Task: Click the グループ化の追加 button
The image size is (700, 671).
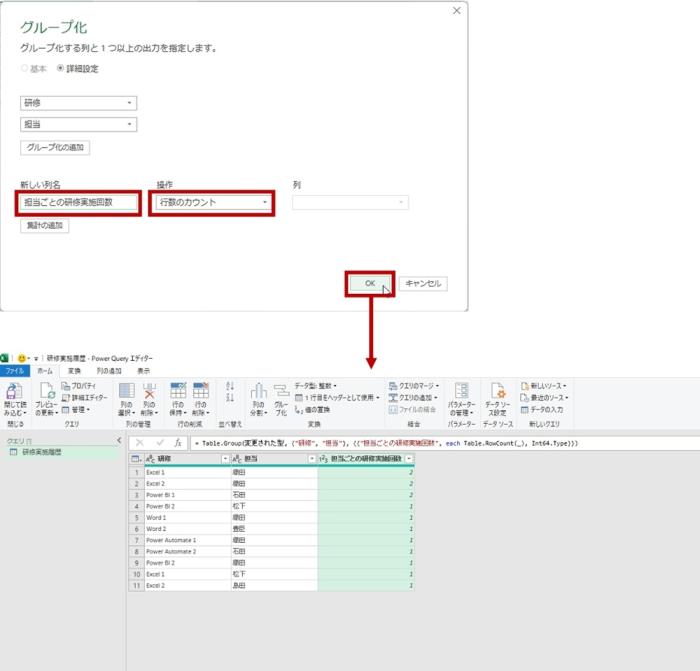Action: (x=55, y=148)
